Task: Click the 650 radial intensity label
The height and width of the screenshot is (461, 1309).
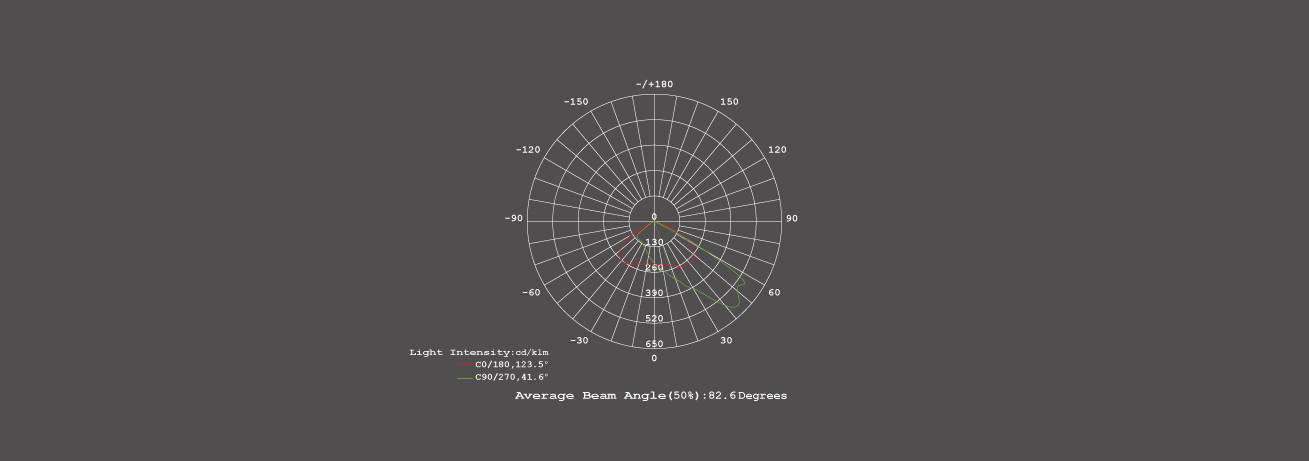Action: [x=654, y=344]
